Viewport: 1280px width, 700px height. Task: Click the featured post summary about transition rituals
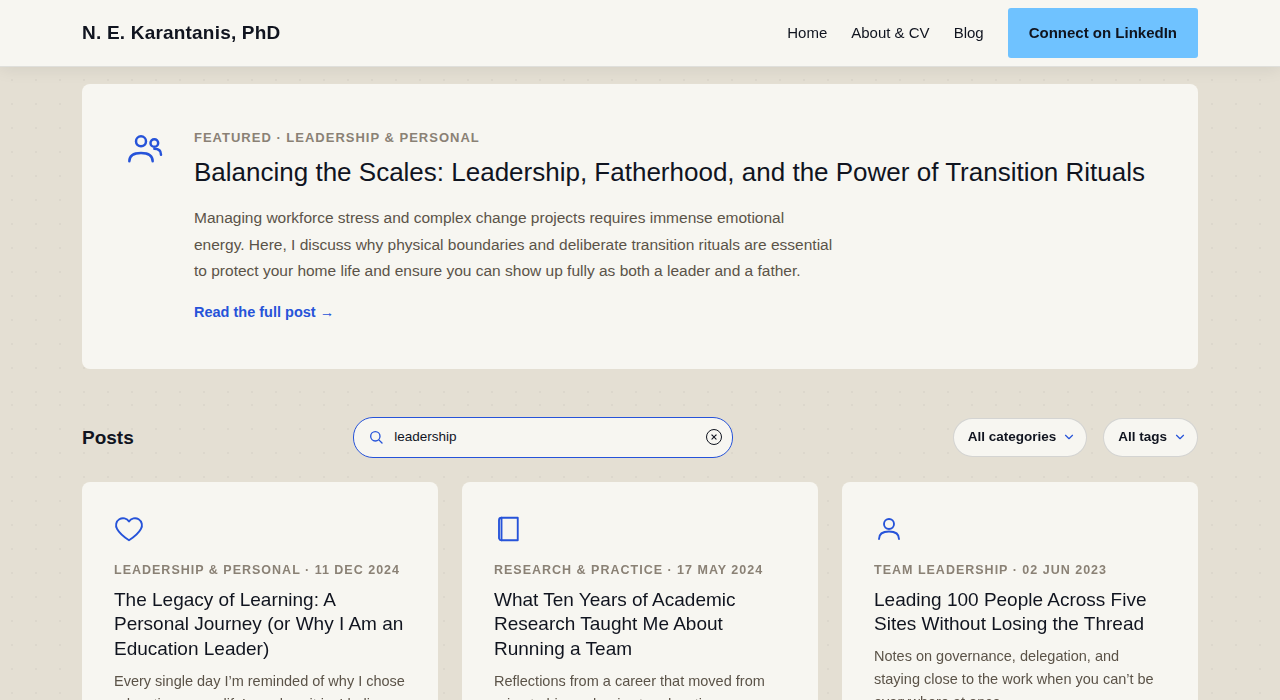[x=513, y=244]
